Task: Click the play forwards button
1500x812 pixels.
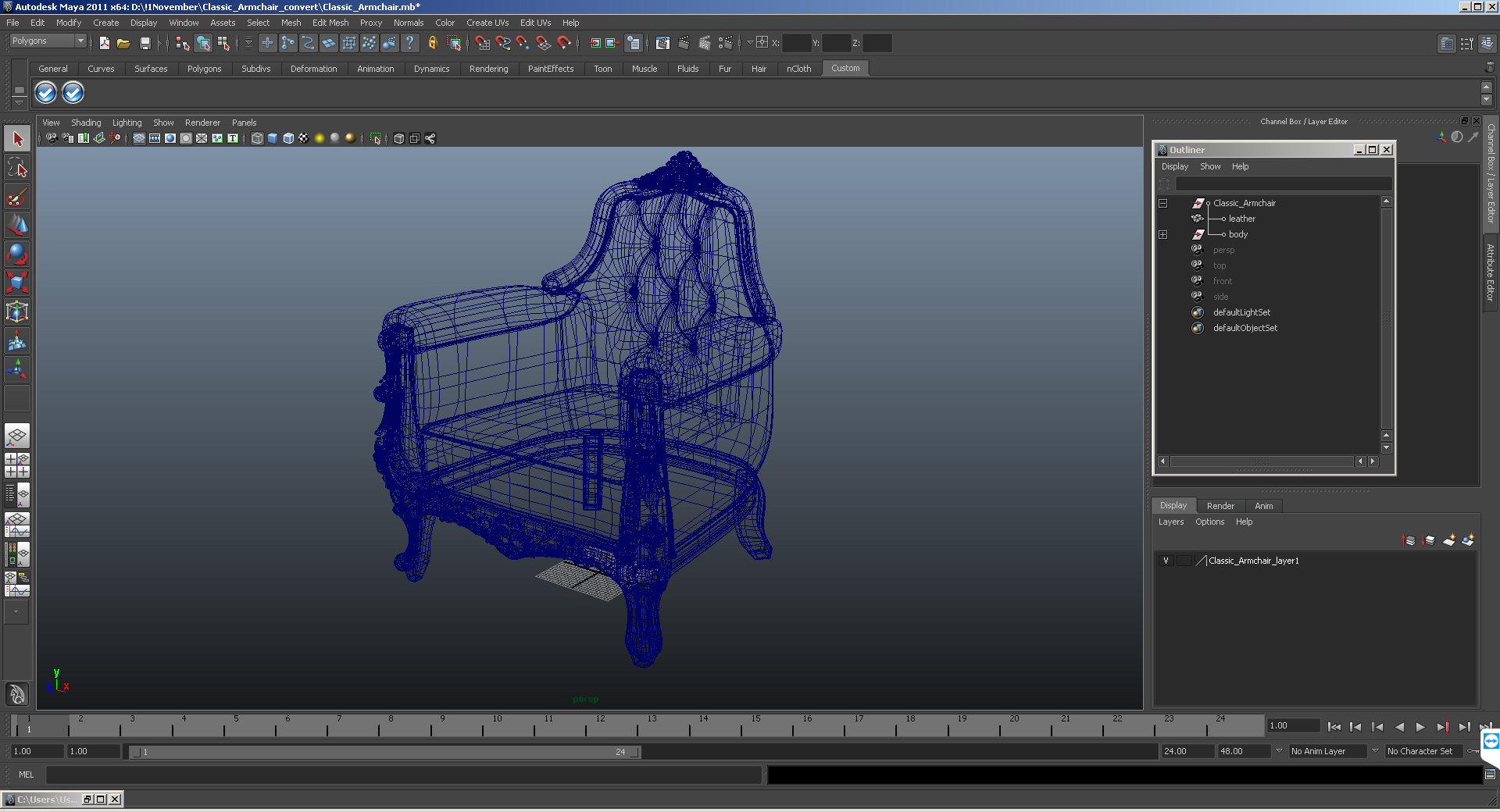Action: pos(1420,727)
